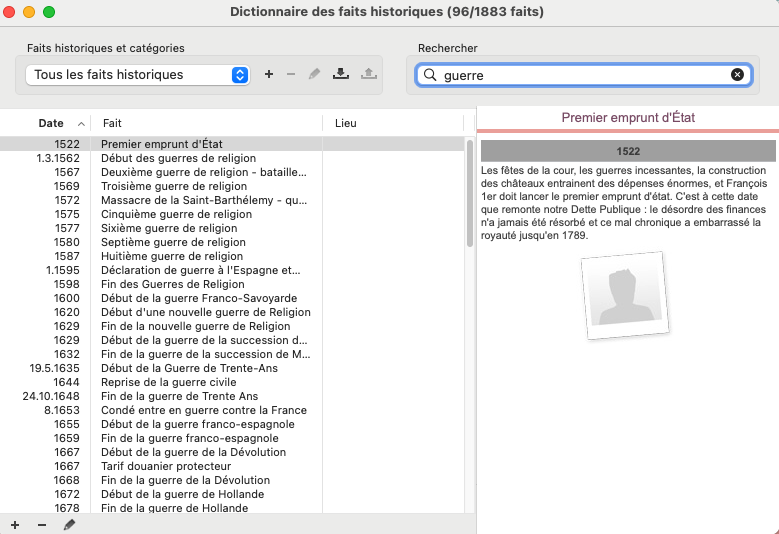Click detail pane title Premier emprunt d'État

(628, 118)
